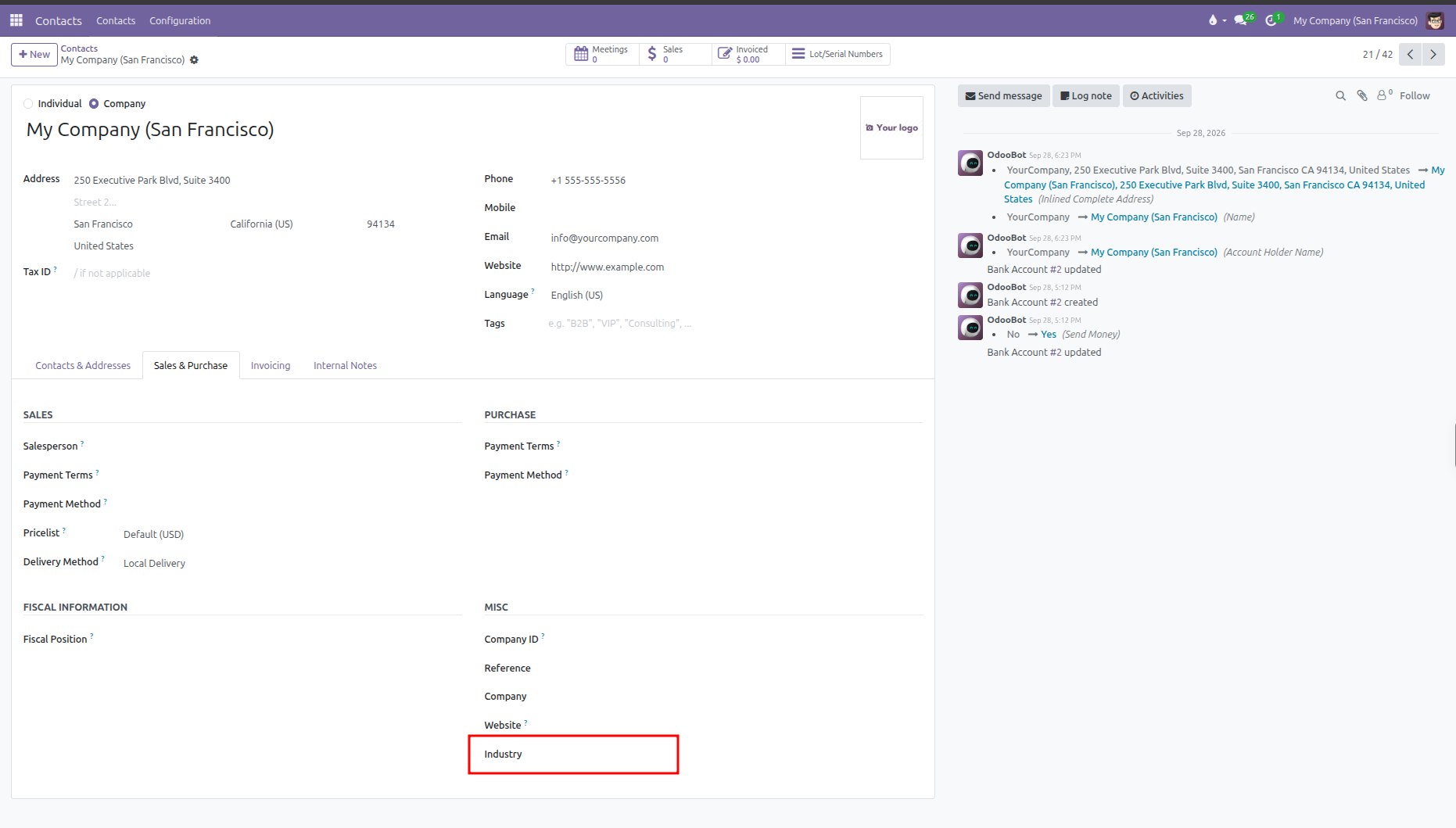The width and height of the screenshot is (1456, 828).
Task: Click the New button
Action: 34,54
